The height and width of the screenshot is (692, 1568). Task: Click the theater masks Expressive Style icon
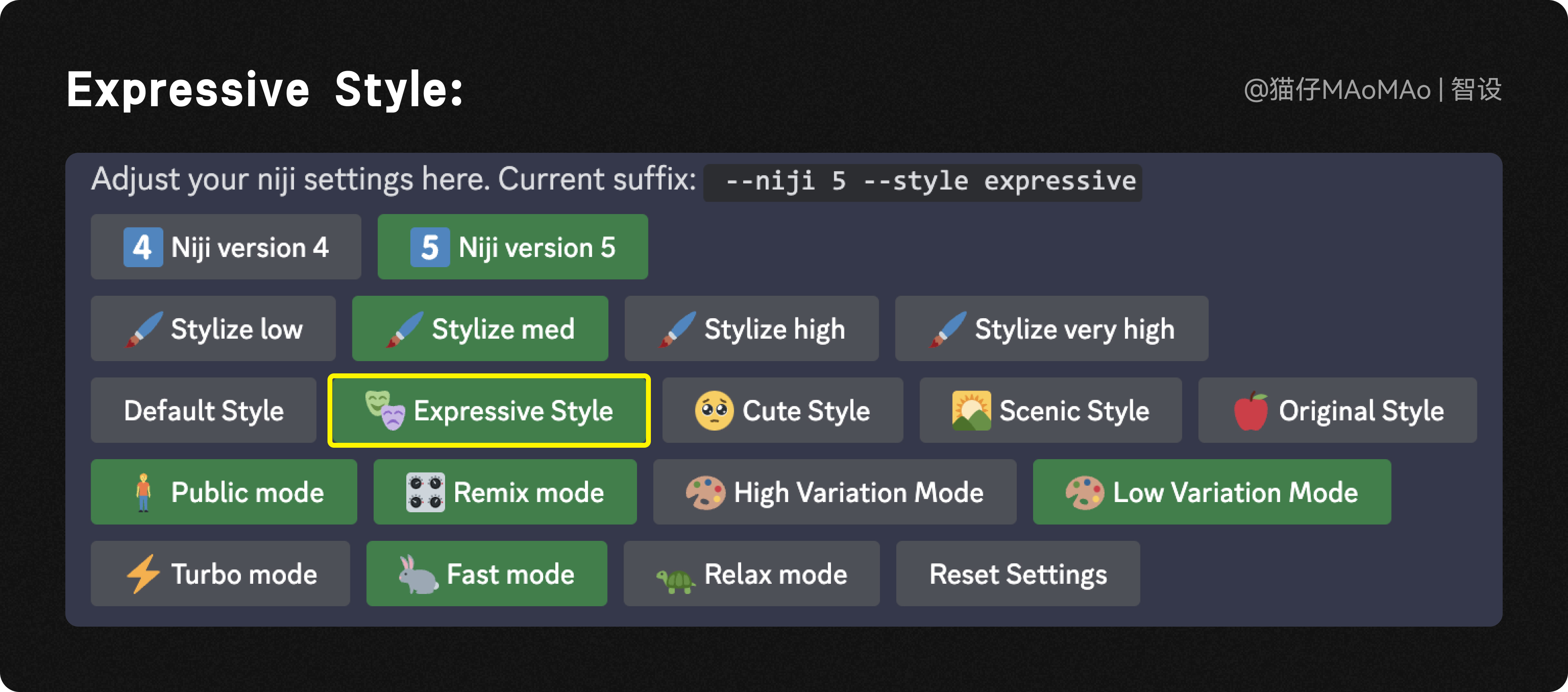point(385,410)
